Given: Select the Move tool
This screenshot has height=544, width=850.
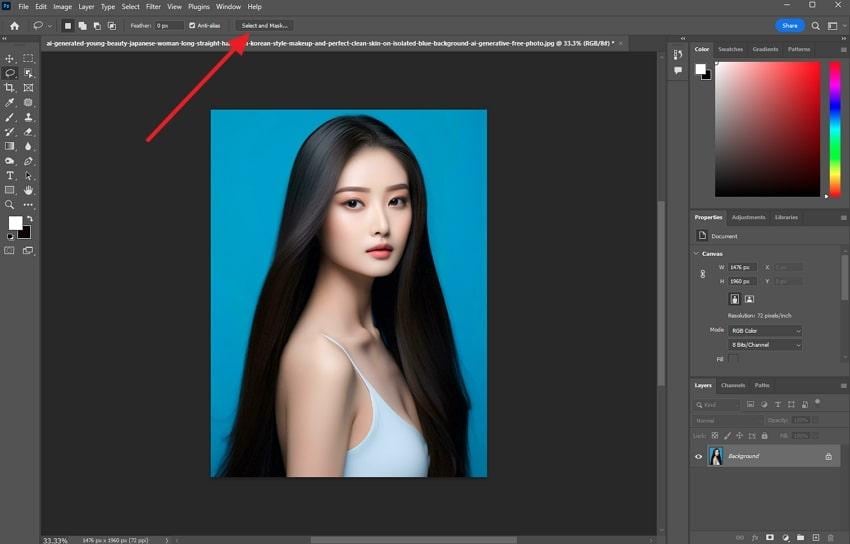Looking at the screenshot, I should pos(10,59).
